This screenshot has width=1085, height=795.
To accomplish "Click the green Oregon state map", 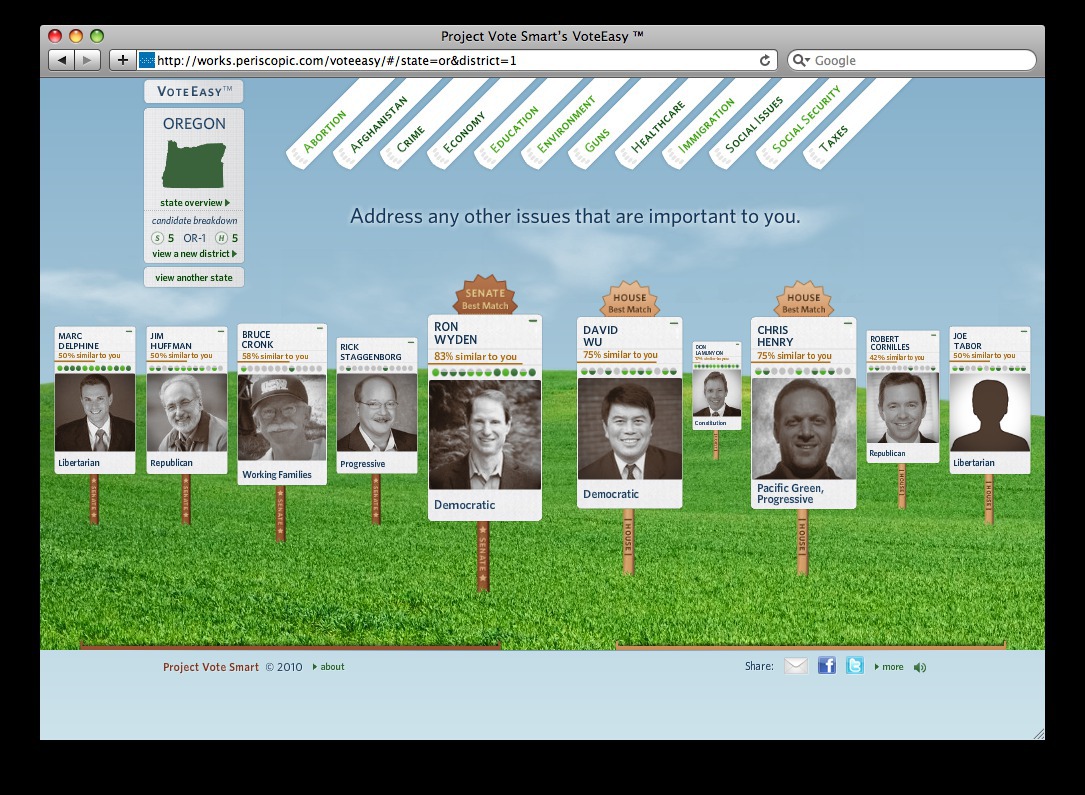I will click(x=194, y=164).
